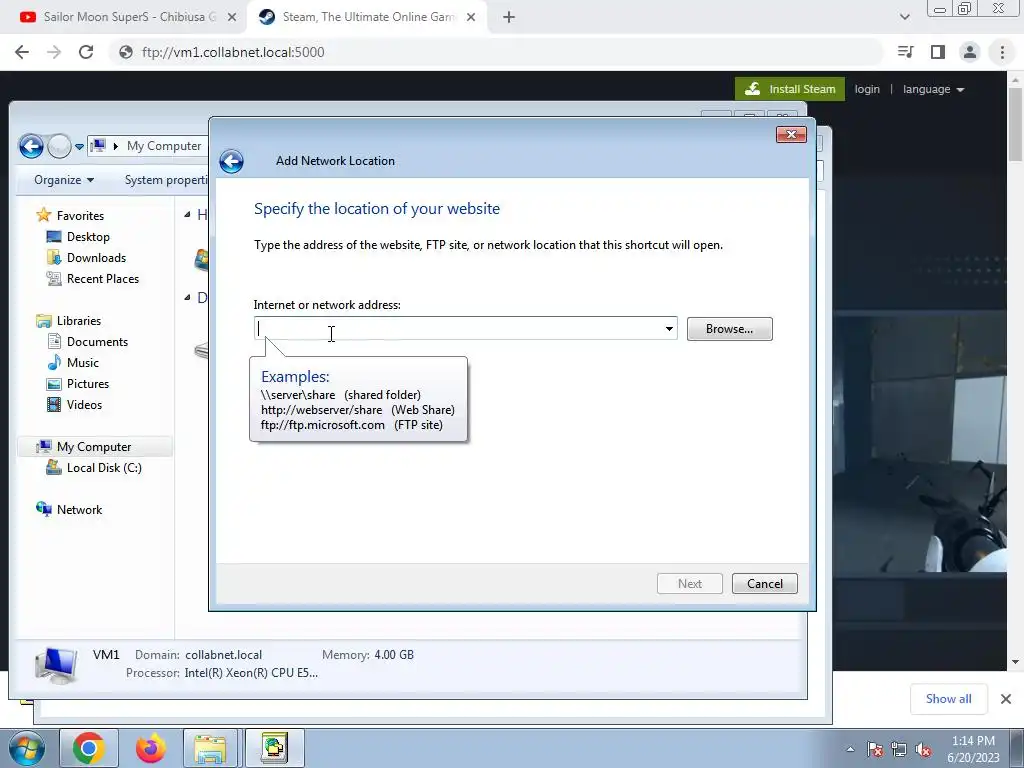1024x768 pixels.
Task: Click the Install Steam button
Action: click(x=790, y=89)
